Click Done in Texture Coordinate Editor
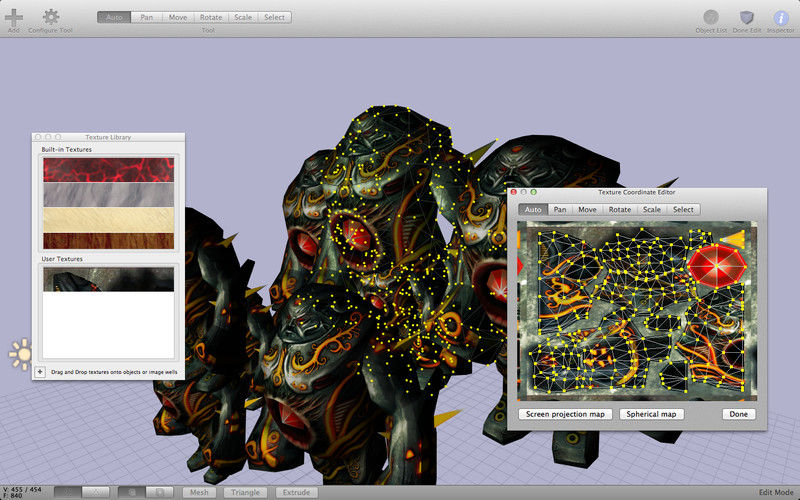This screenshot has width=800, height=500. coord(738,414)
